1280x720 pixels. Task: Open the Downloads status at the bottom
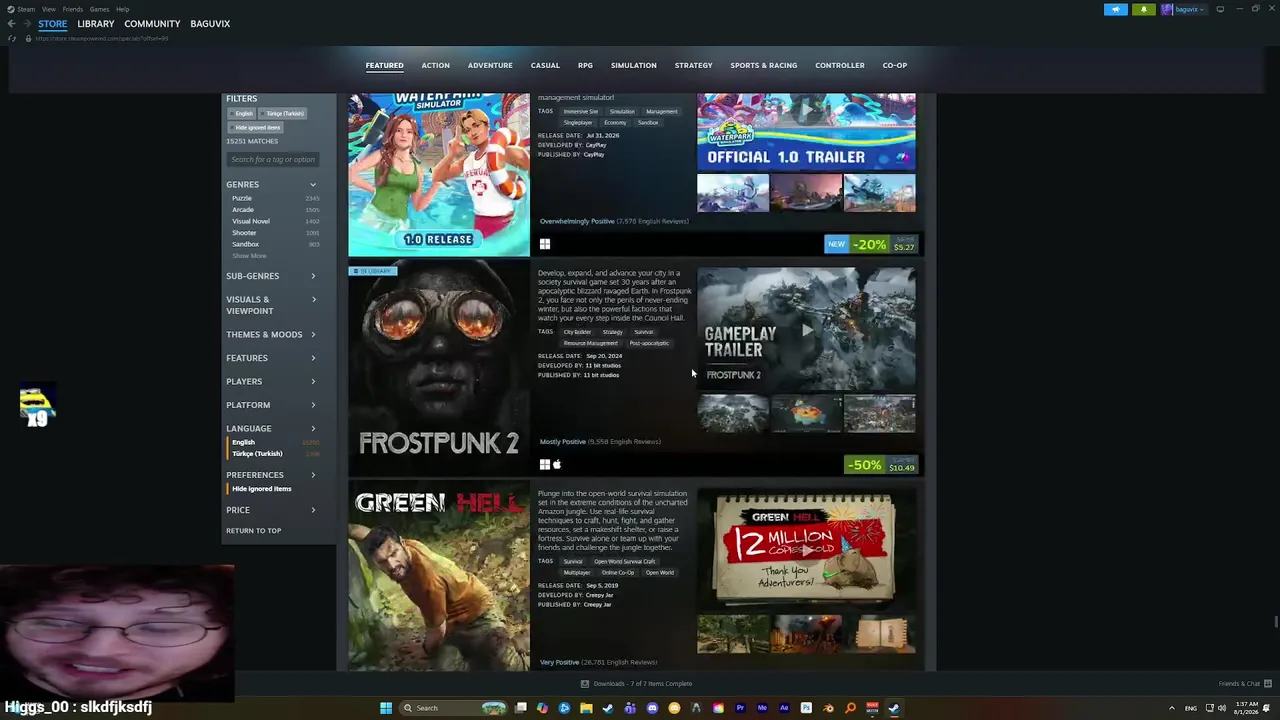tap(637, 684)
